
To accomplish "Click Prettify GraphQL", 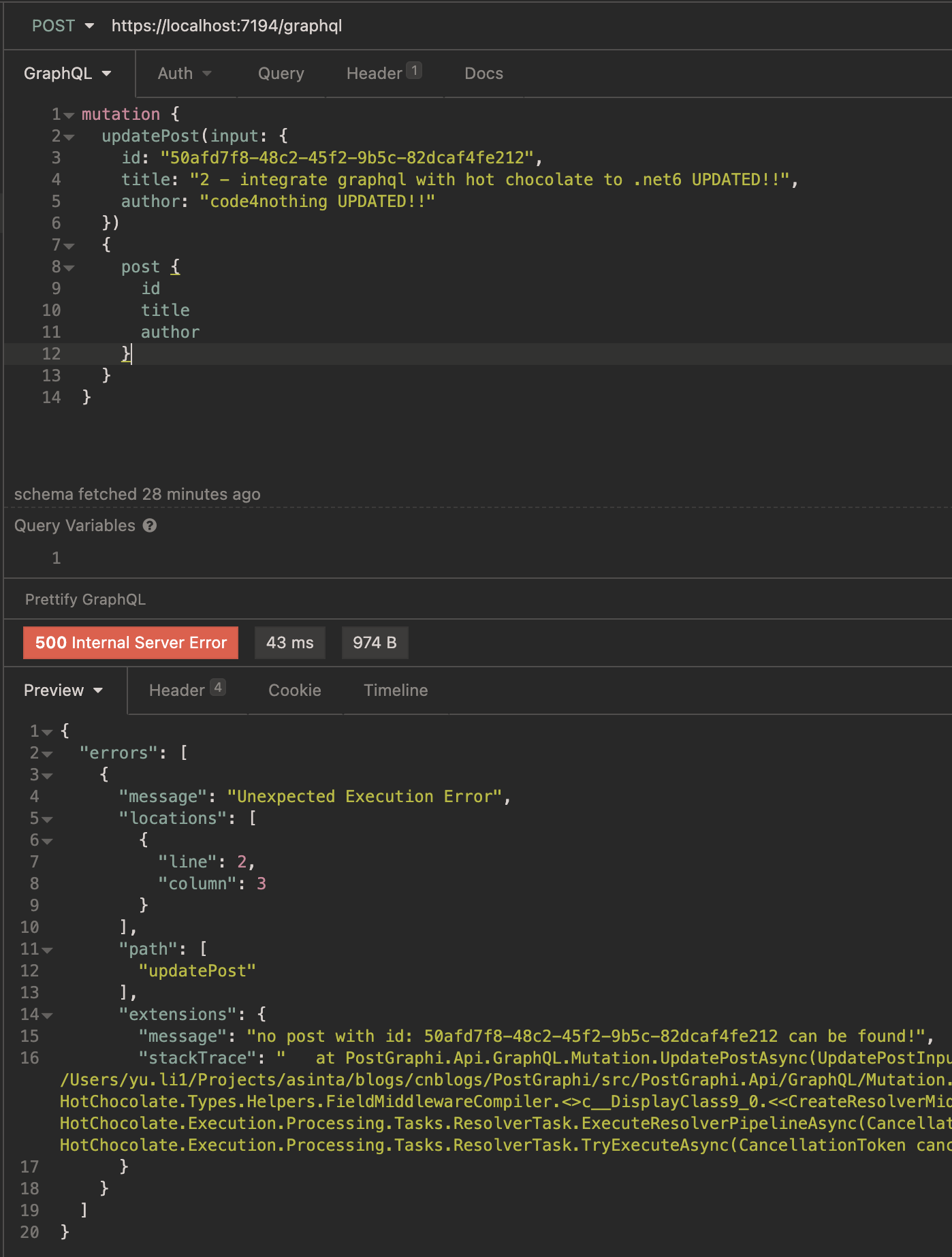I will [x=85, y=599].
